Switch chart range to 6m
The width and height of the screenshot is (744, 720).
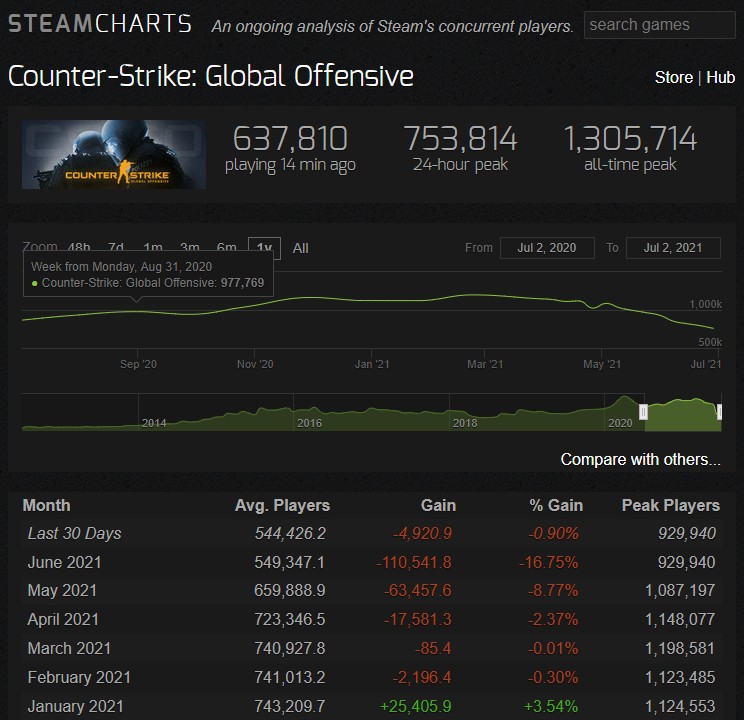pos(227,248)
